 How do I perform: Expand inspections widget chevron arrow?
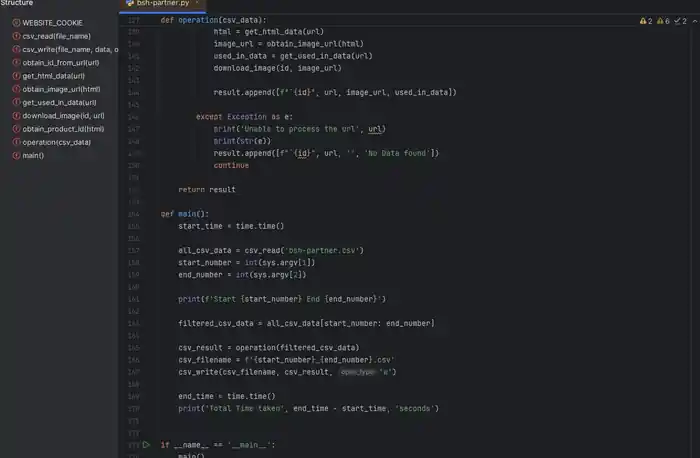pos(695,21)
